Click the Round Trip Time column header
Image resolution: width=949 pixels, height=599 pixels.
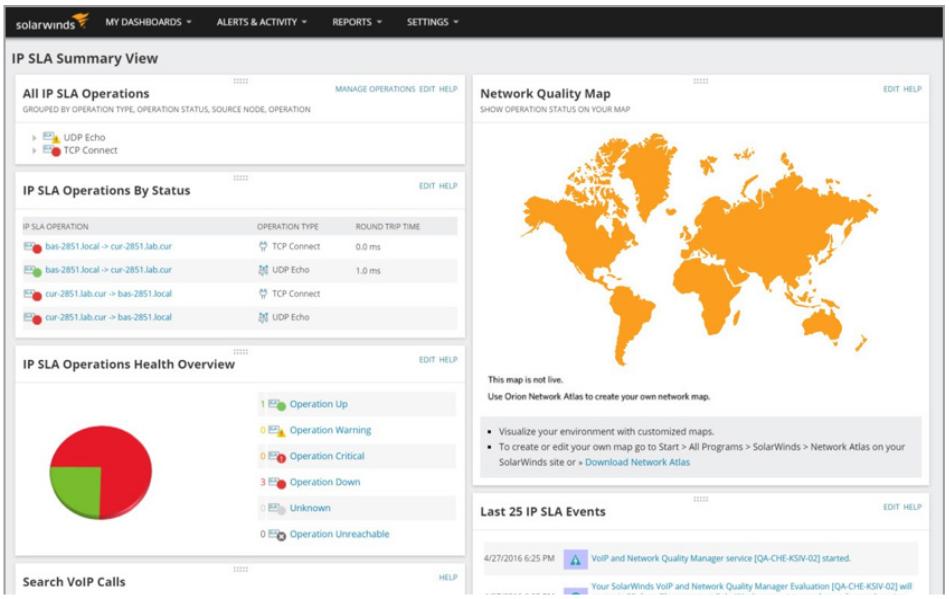[387, 226]
